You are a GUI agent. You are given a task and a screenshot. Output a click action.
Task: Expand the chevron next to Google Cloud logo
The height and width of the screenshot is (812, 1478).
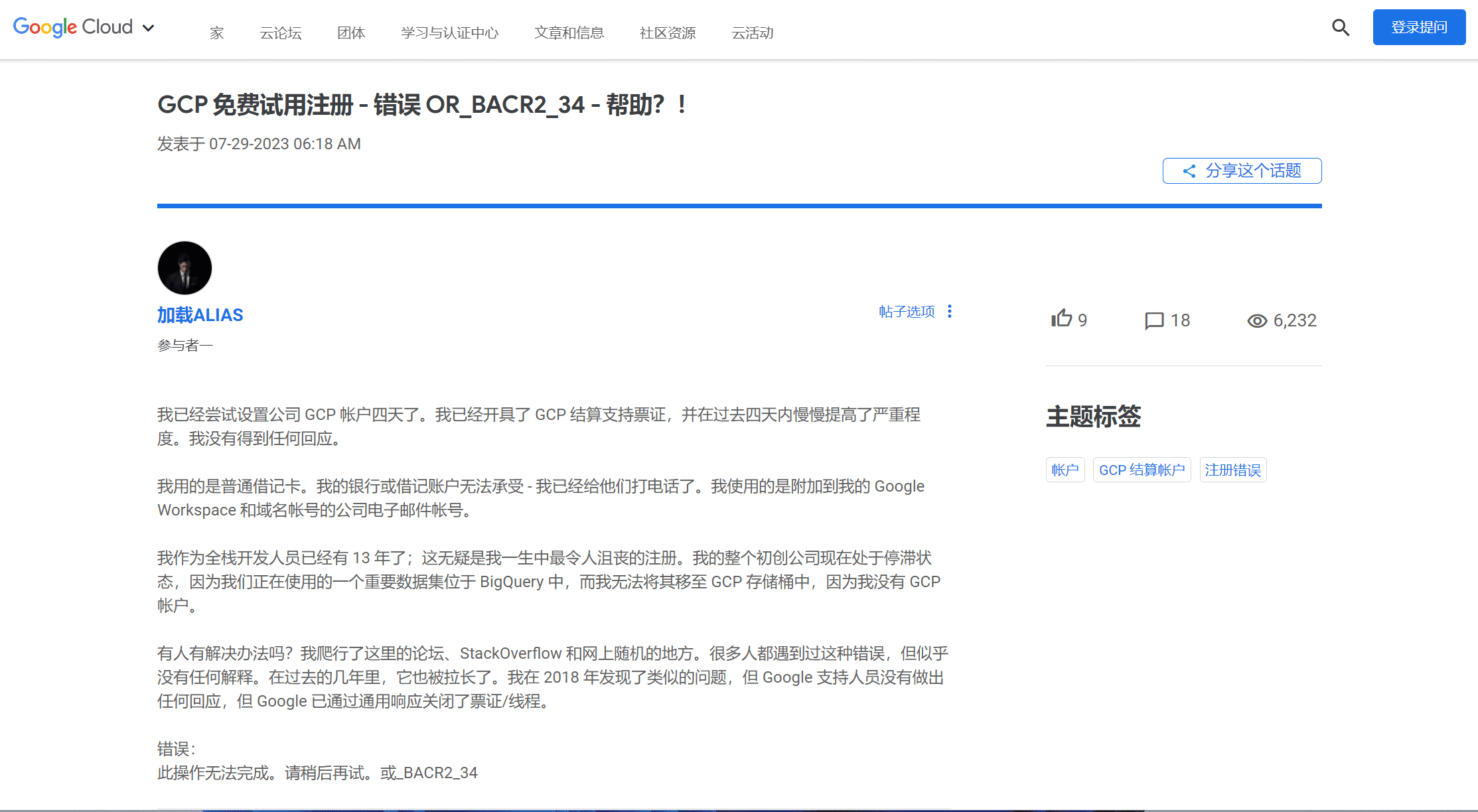(x=149, y=28)
